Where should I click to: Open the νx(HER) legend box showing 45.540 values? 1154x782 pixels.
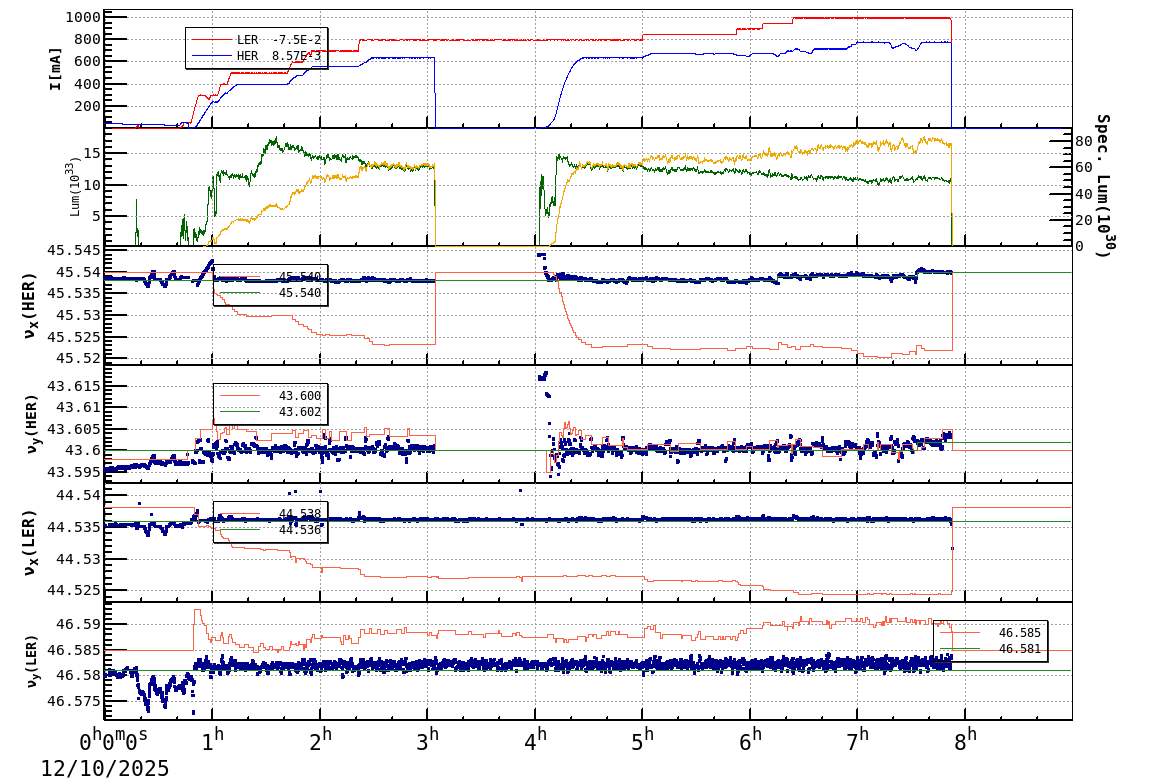pyautogui.click(x=268, y=286)
